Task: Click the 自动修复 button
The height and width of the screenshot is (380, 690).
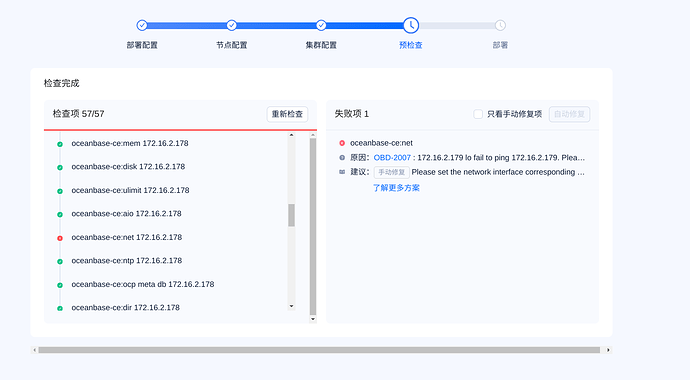Action: (x=569, y=114)
